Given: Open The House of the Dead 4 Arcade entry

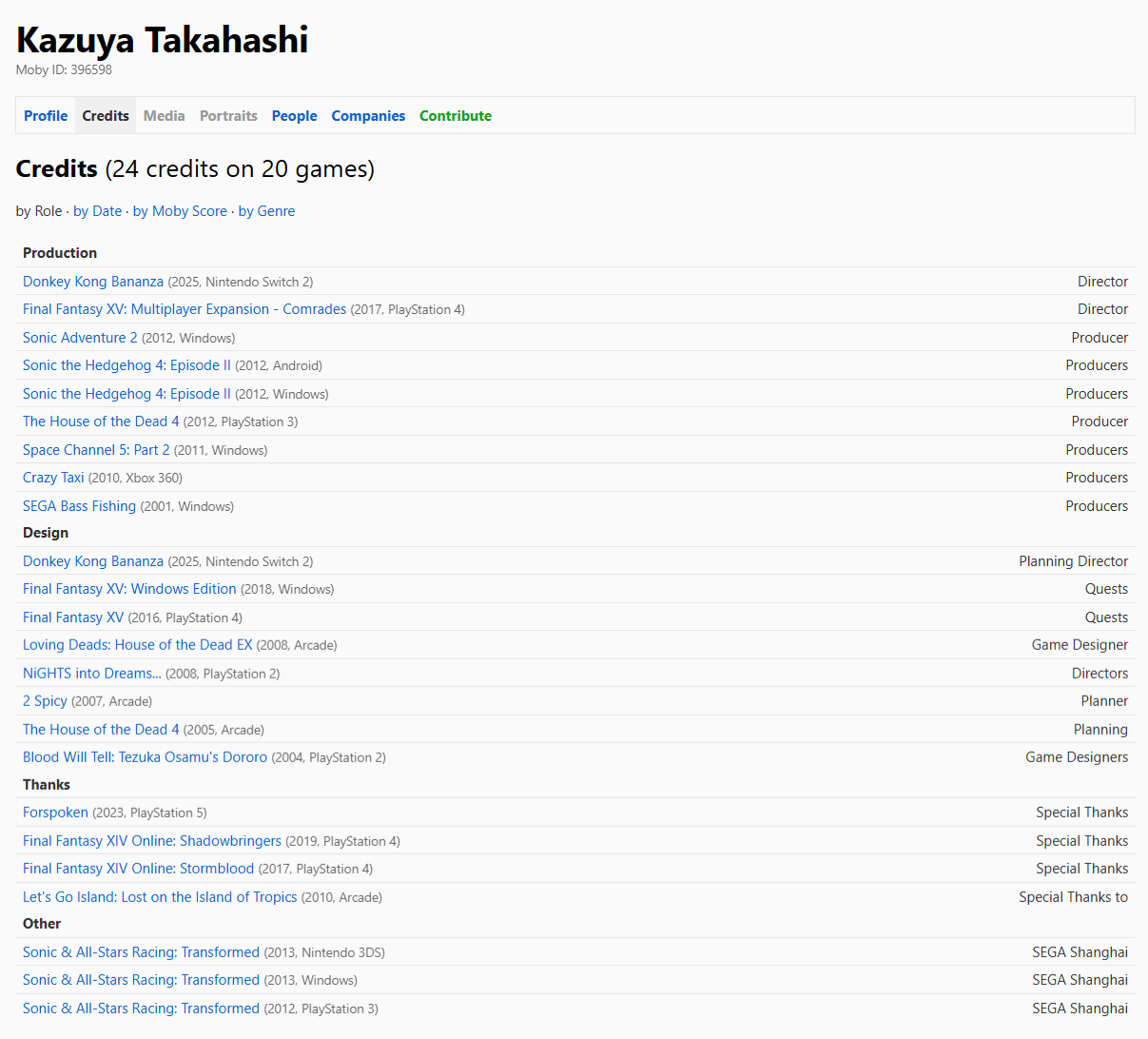Looking at the screenshot, I should [101, 730].
